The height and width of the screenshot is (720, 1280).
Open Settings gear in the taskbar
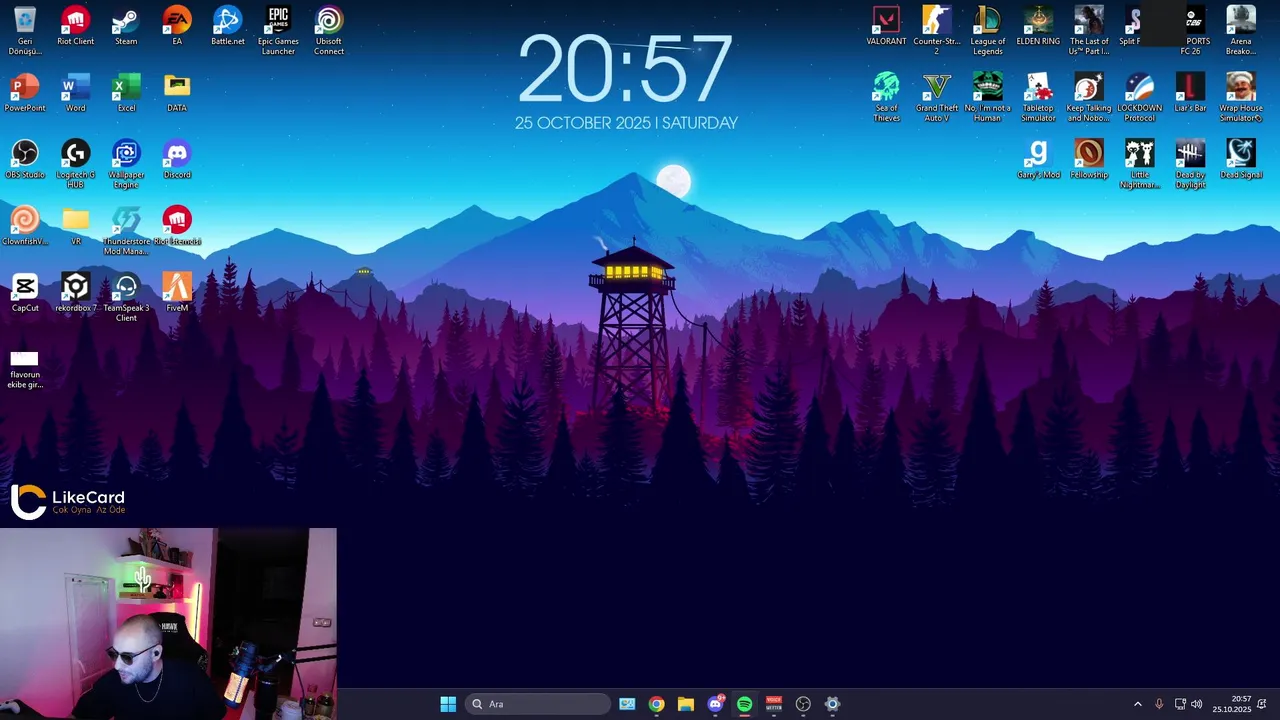pyautogui.click(x=832, y=704)
